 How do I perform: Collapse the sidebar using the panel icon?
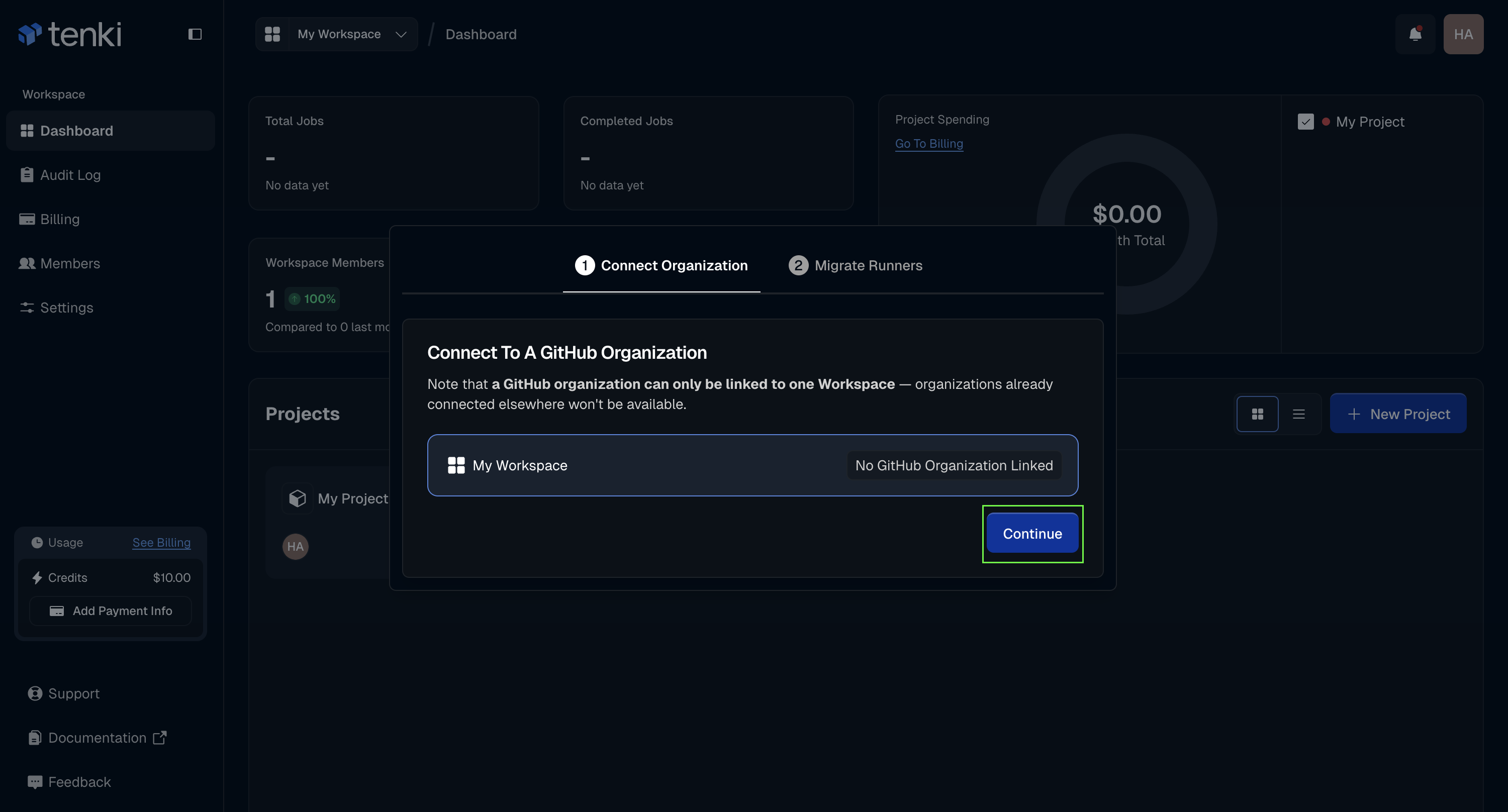[195, 33]
